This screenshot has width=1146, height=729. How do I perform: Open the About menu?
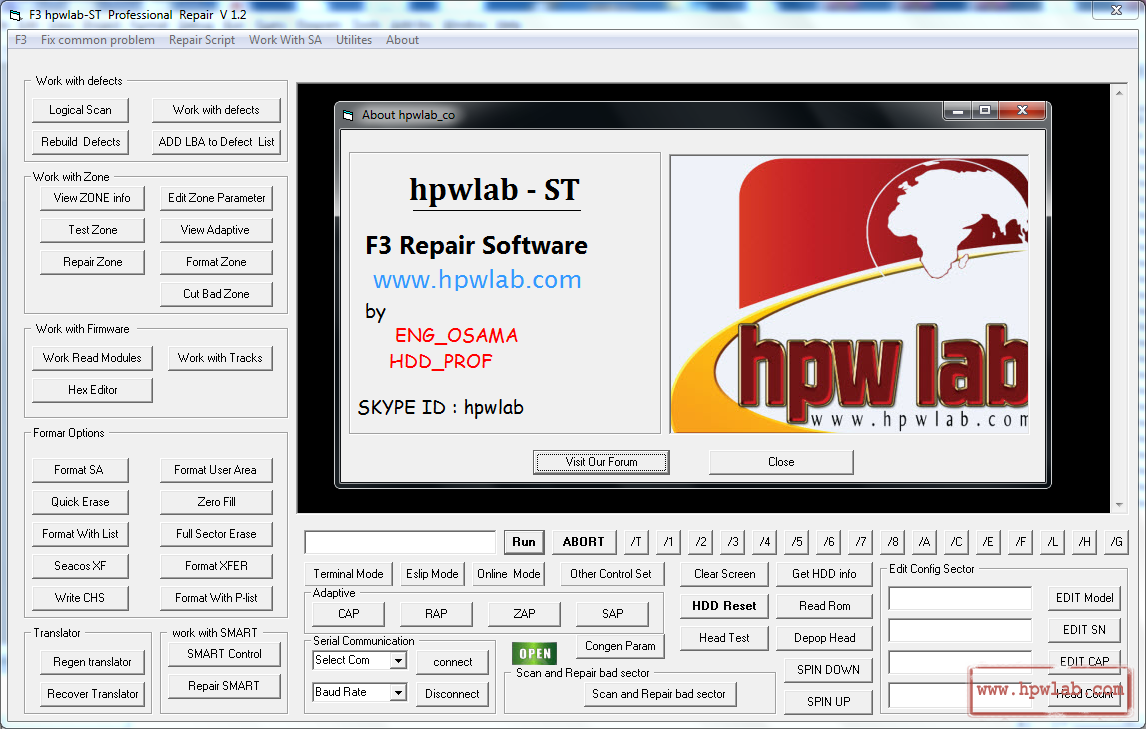pyautogui.click(x=402, y=39)
